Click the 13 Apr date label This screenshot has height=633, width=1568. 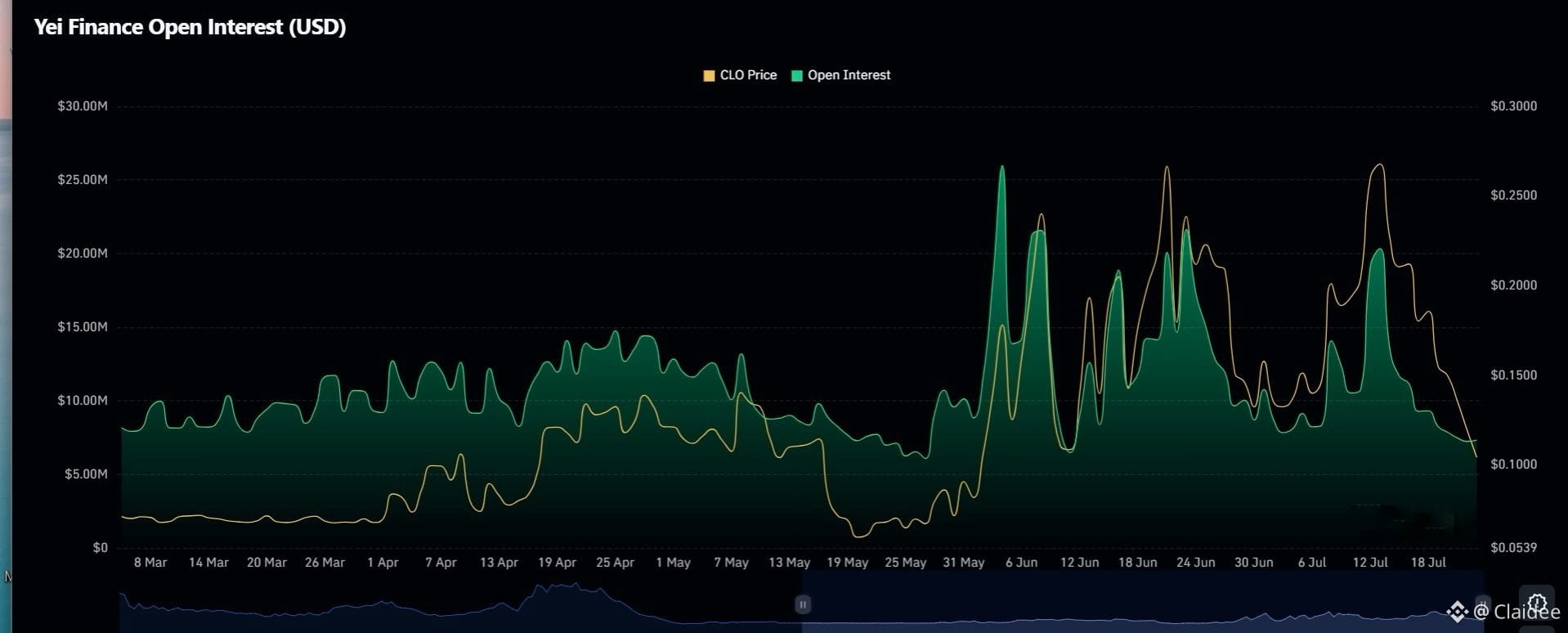(x=499, y=563)
